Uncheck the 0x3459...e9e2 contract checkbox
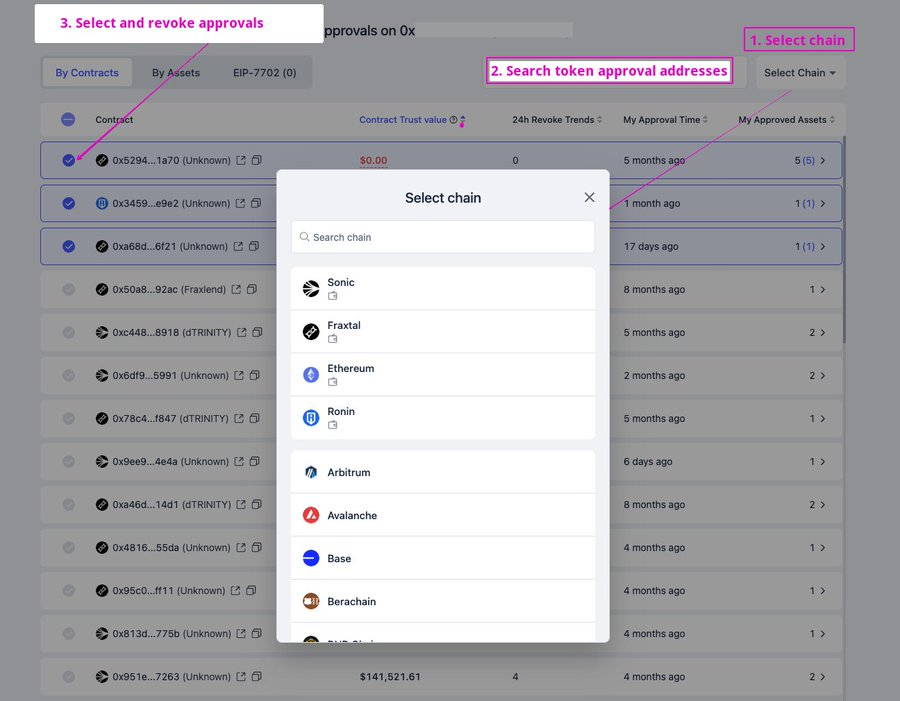The width and height of the screenshot is (900, 701). coord(68,203)
